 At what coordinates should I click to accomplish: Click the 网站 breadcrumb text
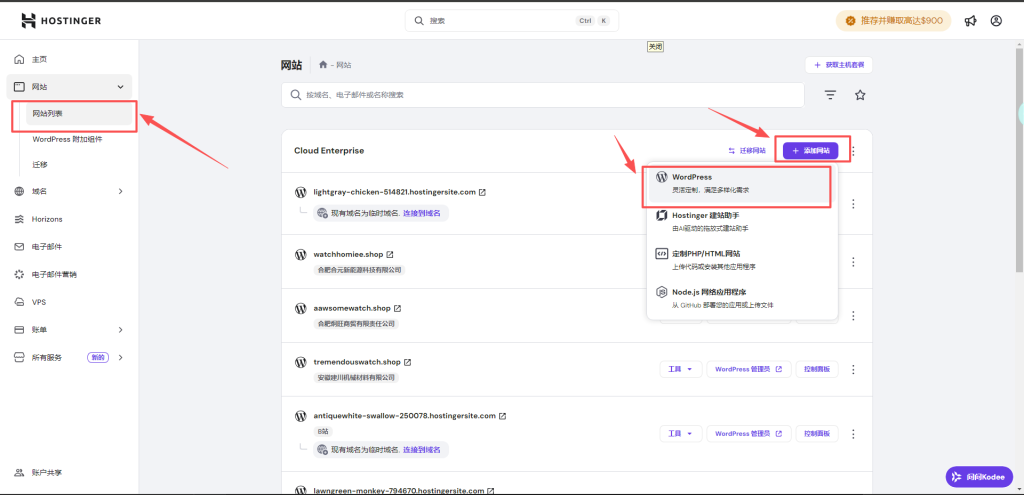click(344, 65)
